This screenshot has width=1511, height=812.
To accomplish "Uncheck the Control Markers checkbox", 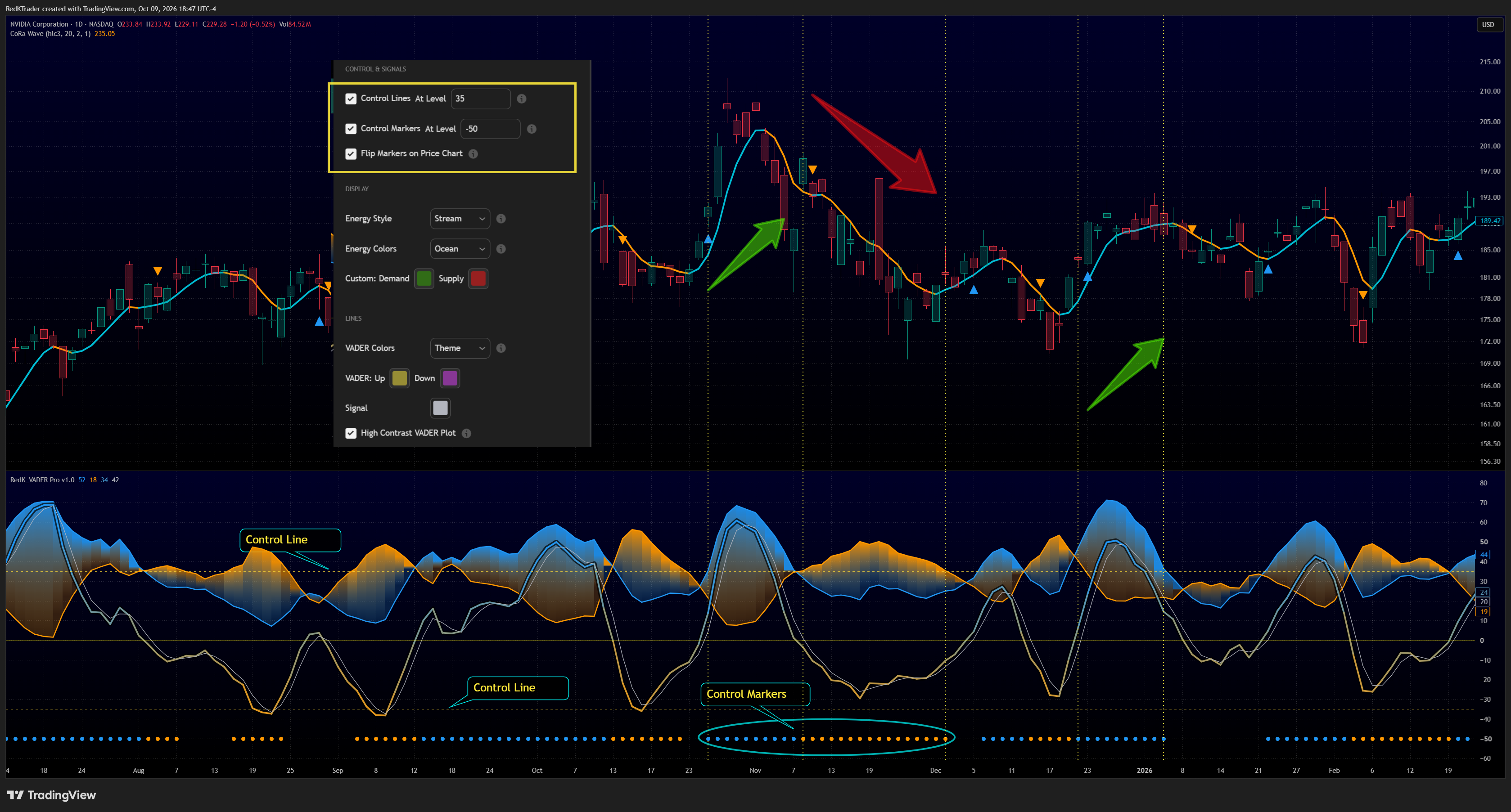I will tap(351, 128).
